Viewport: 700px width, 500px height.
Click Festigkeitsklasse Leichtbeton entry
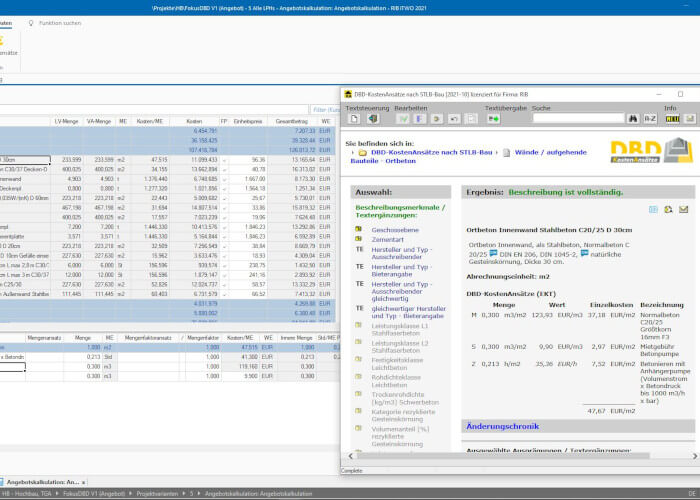[397, 364]
